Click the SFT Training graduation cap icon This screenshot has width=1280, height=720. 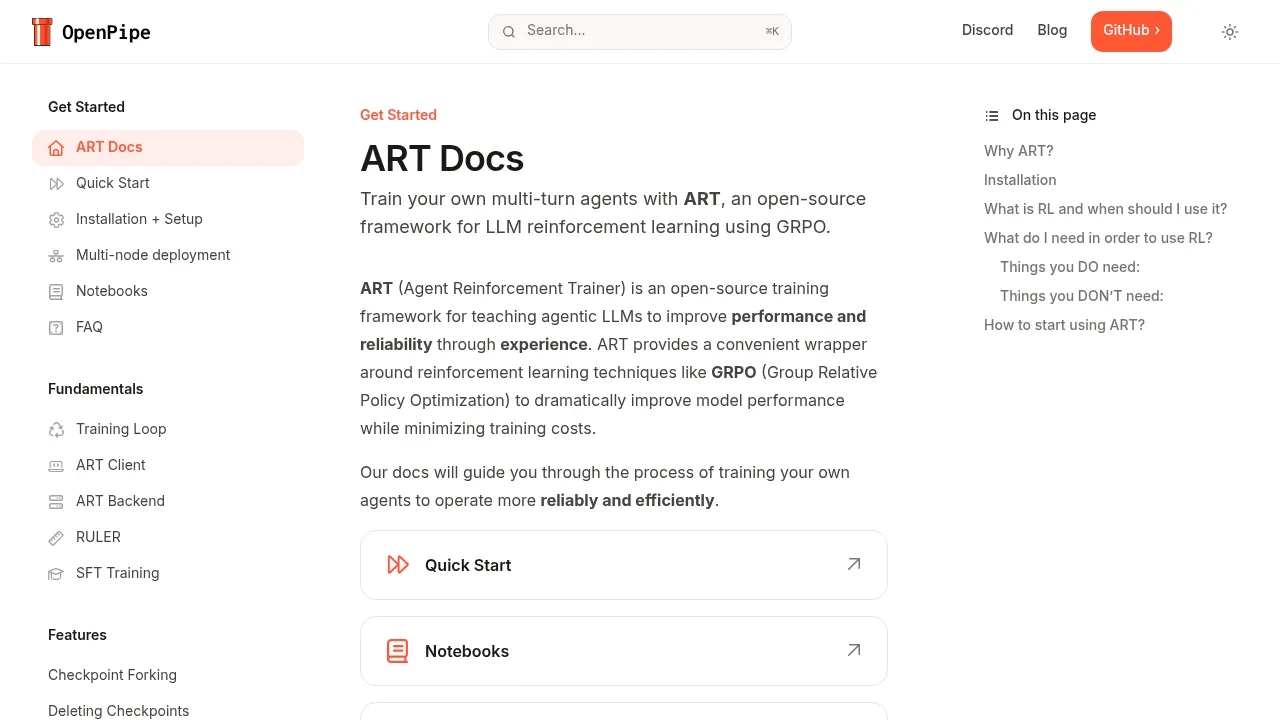(x=56, y=574)
